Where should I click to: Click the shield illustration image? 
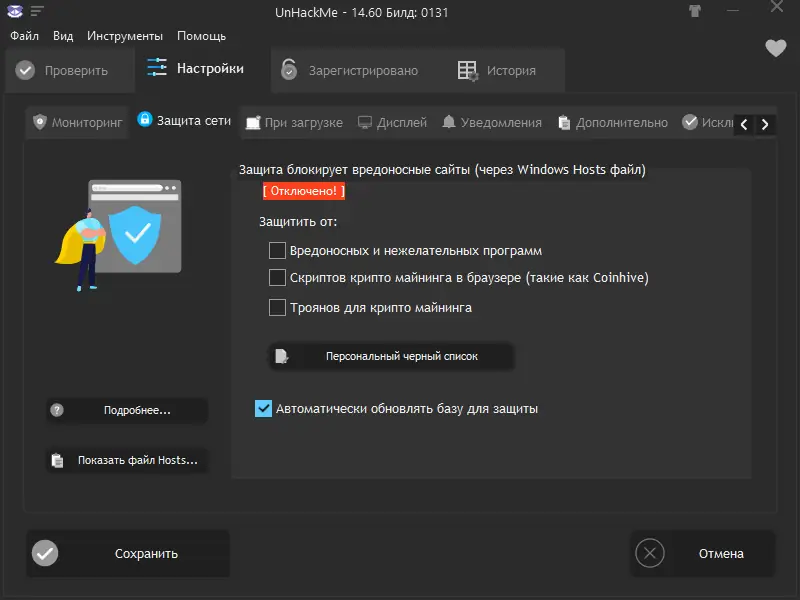(118, 235)
